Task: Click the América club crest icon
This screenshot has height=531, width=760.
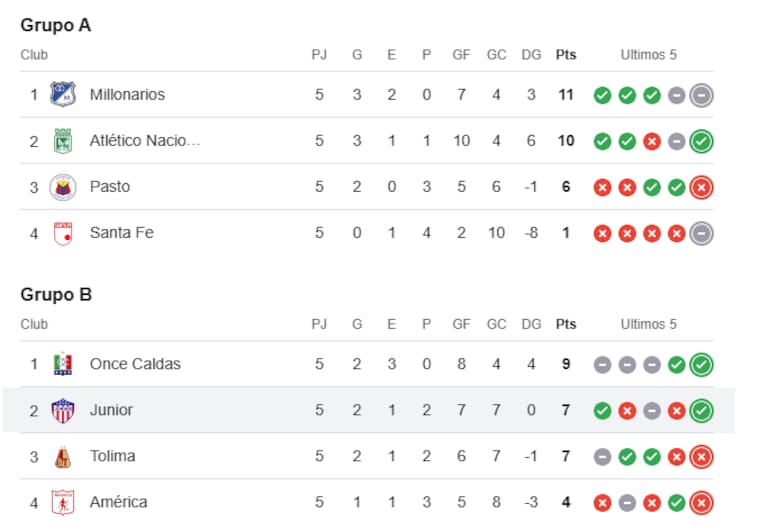Action: coord(63,502)
